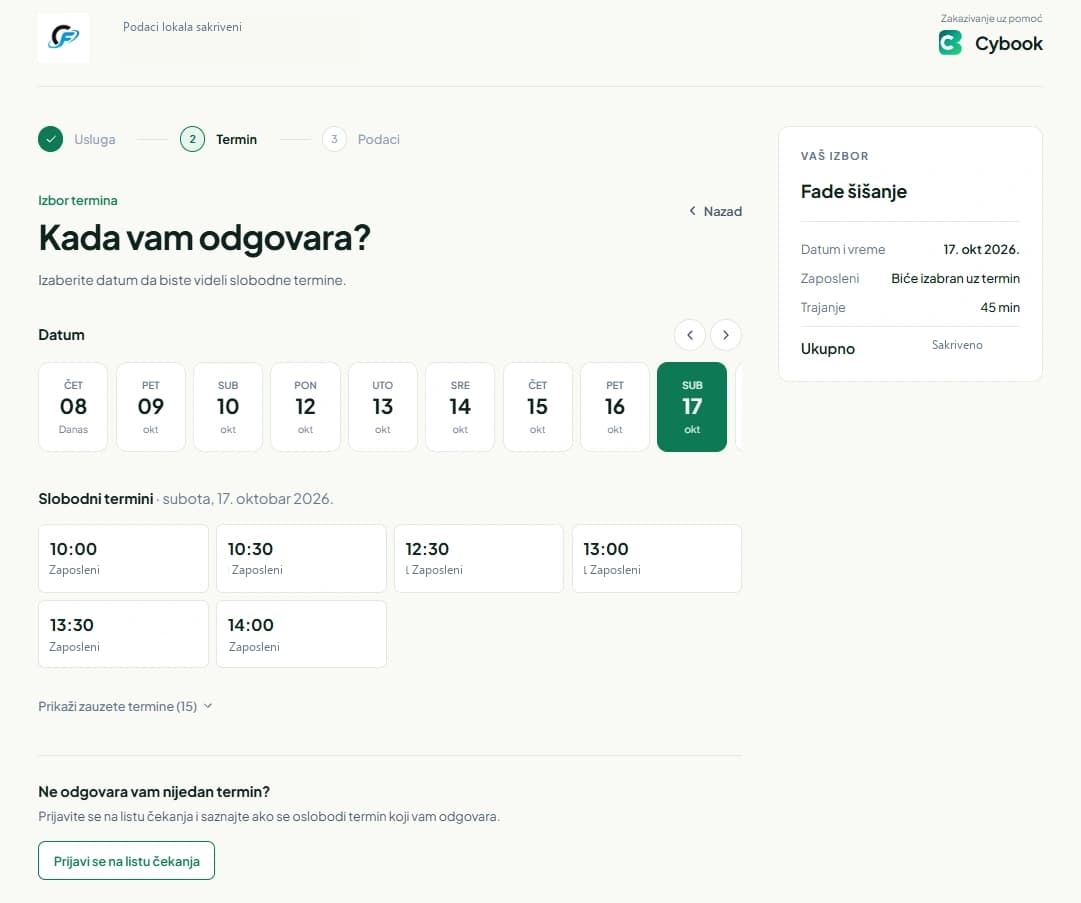The height and width of the screenshot is (903, 1081).
Task: Click Prijavi se na listu čekanja
Action: click(x=126, y=861)
